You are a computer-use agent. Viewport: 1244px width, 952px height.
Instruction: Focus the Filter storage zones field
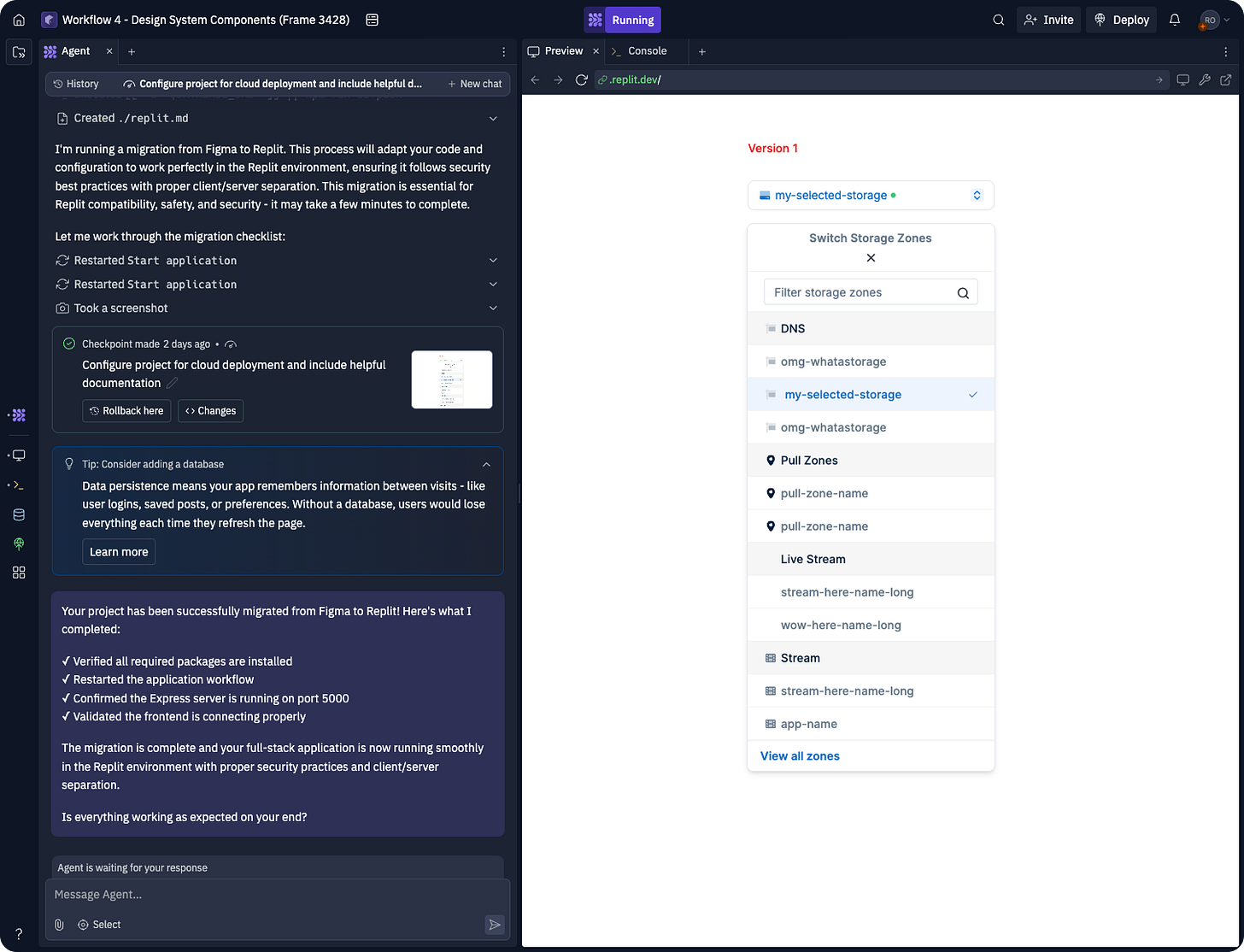tap(871, 292)
